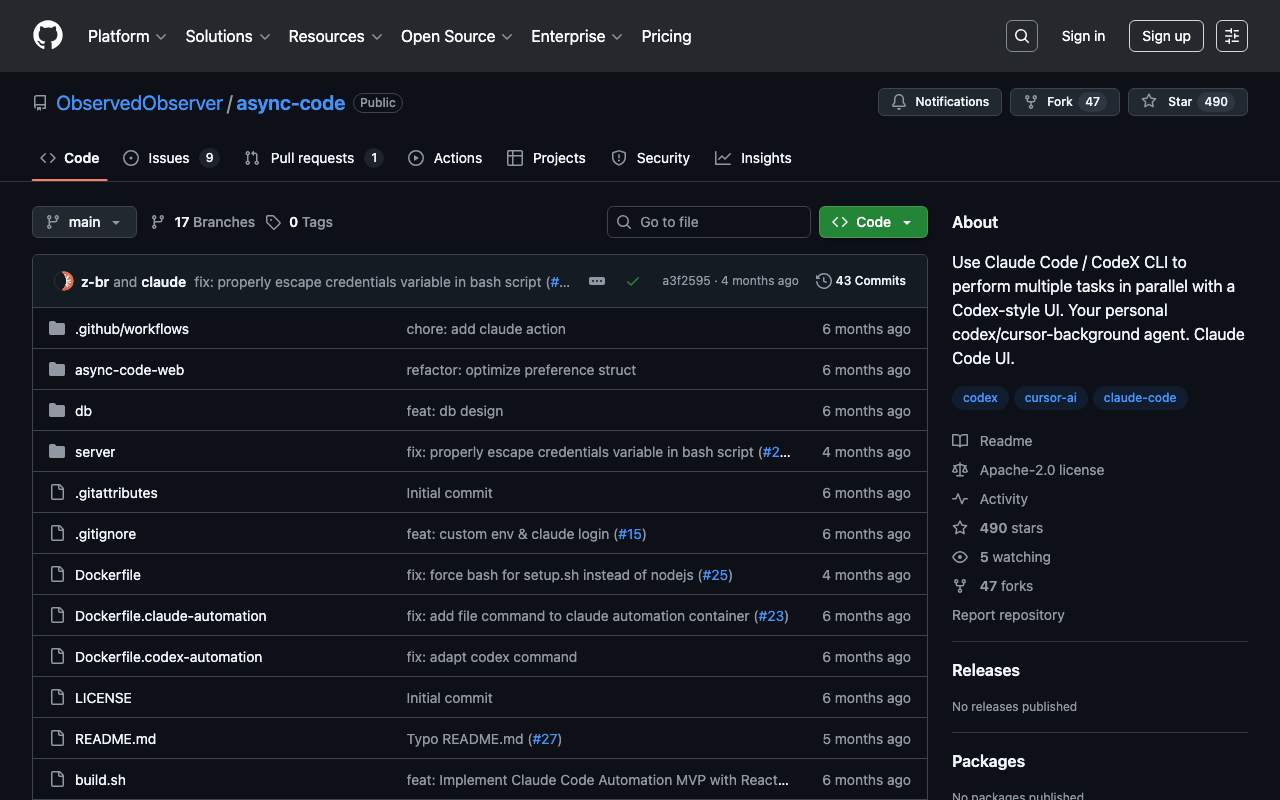
Task: Click the Sign up button
Action: click(x=1166, y=36)
